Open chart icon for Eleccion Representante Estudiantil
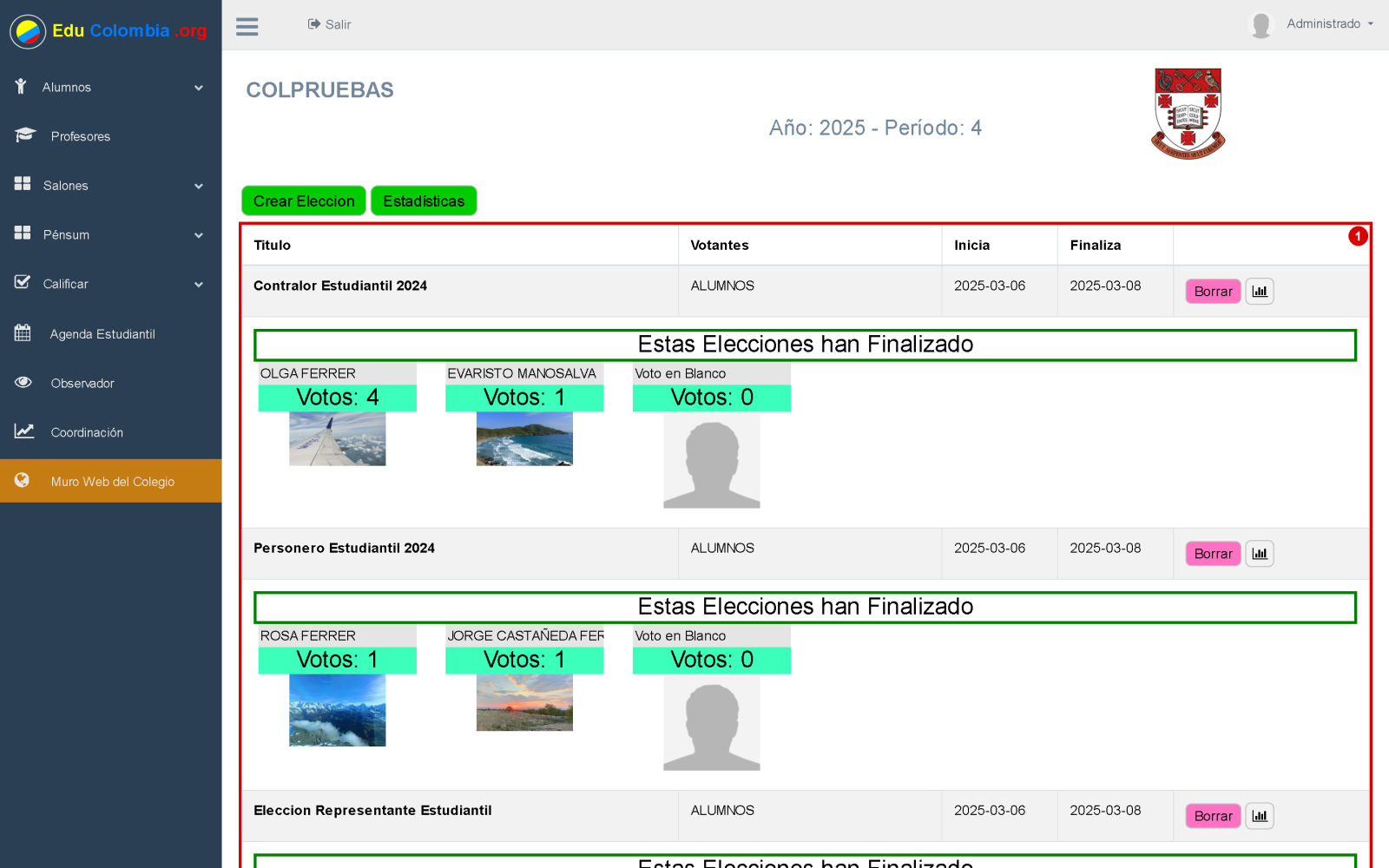The height and width of the screenshot is (868, 1389). 1260,816
